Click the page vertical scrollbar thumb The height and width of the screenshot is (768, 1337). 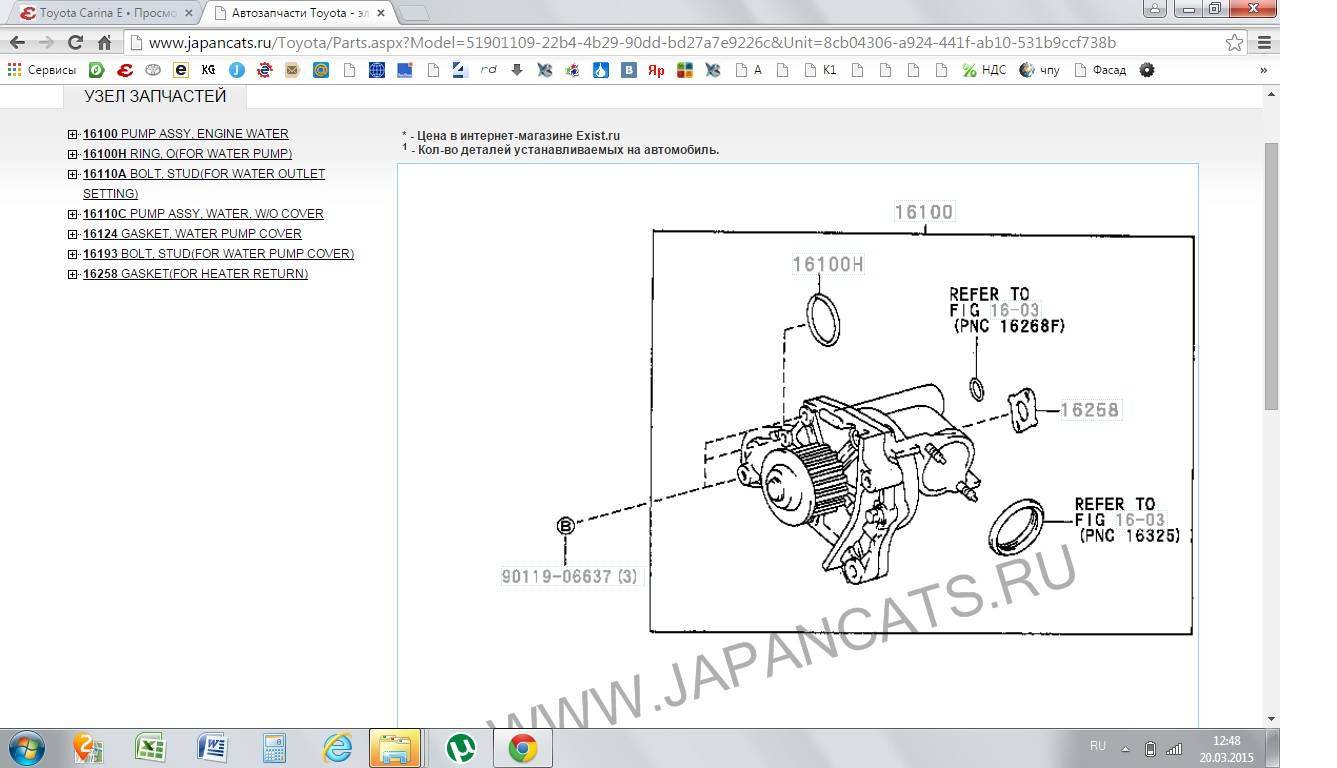pyautogui.click(x=1271, y=275)
